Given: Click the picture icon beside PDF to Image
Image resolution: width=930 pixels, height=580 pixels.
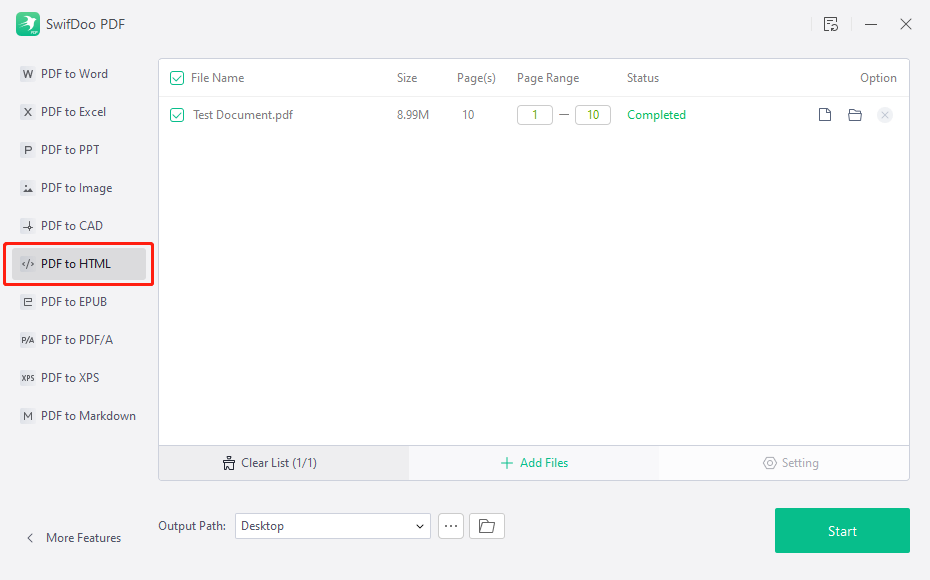Looking at the screenshot, I should (27, 188).
